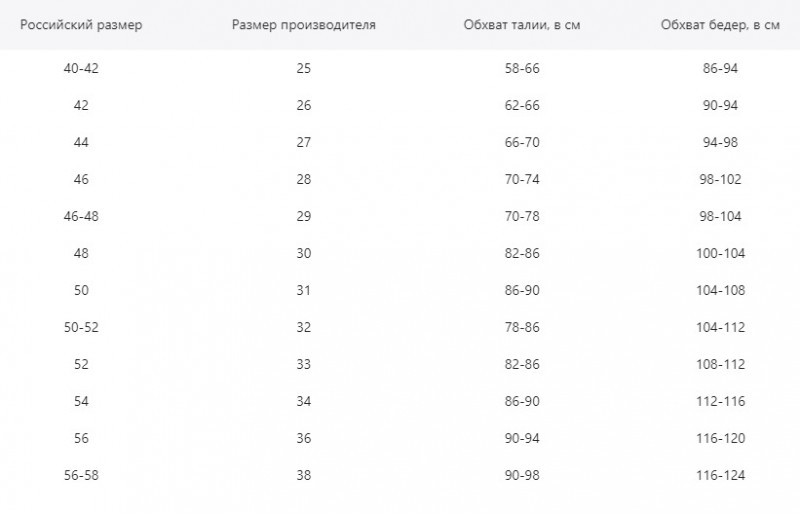The width and height of the screenshot is (800, 513).
Task: Select hip value "116-124"
Action: [720, 475]
